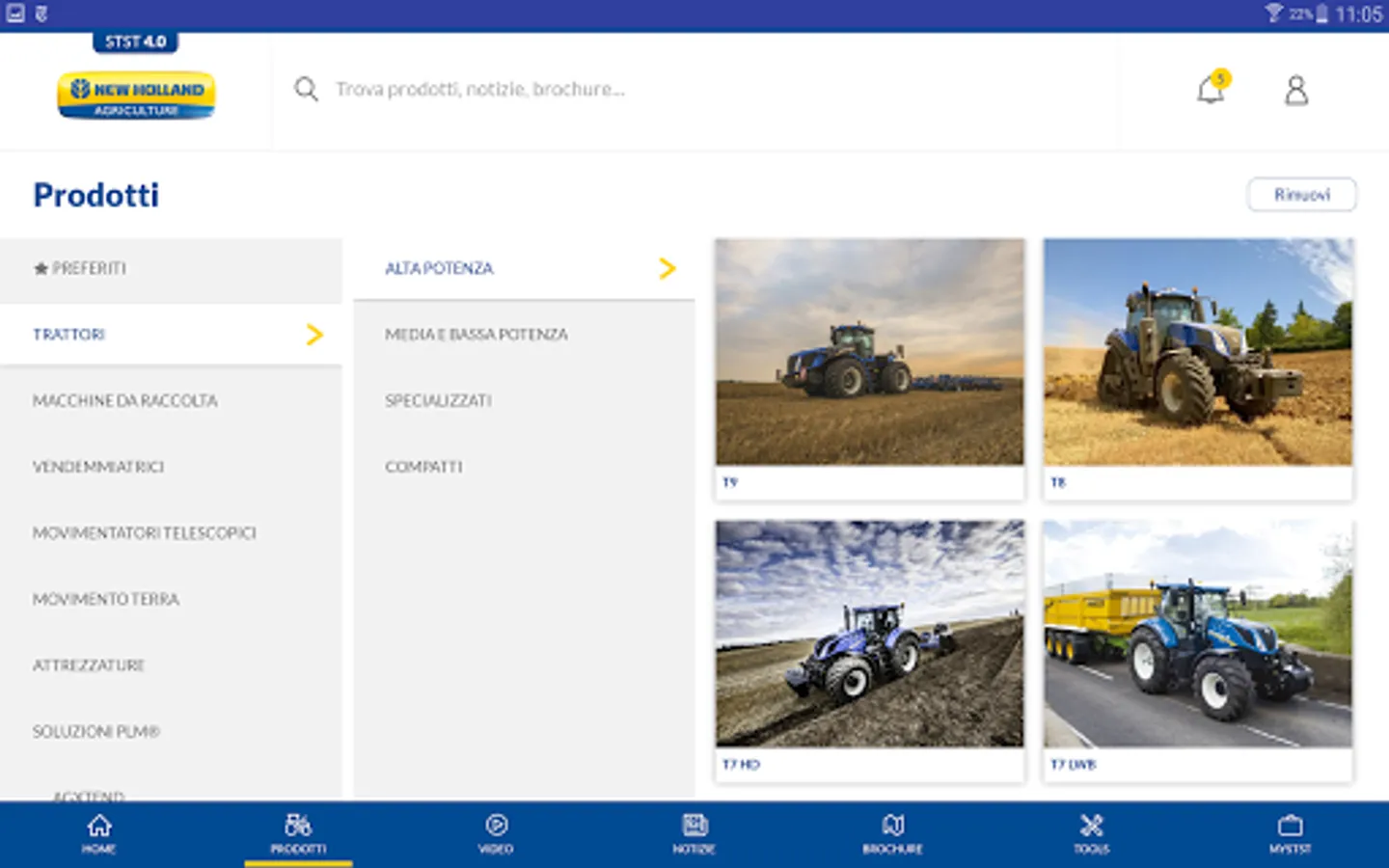Focus the product search field
The width and height of the screenshot is (1389, 868).
(x=694, y=90)
